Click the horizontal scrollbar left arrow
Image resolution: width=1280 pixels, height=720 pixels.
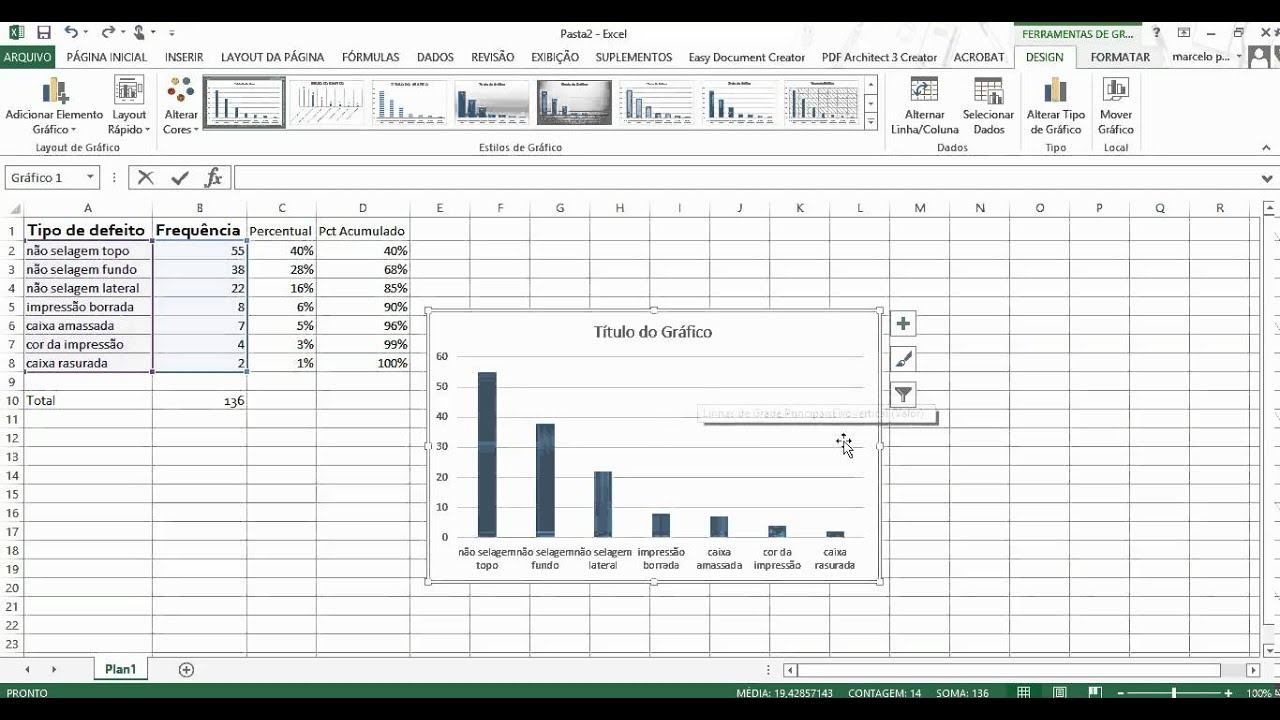790,670
